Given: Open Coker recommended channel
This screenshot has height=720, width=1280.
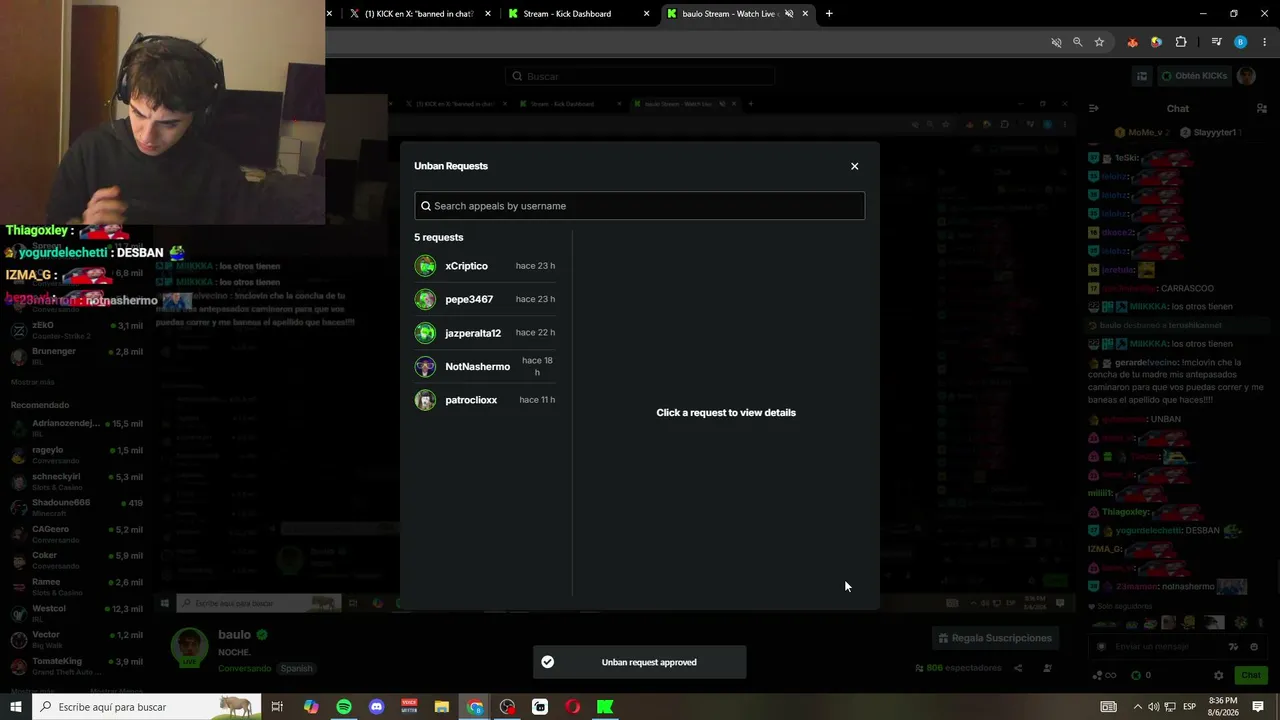Looking at the screenshot, I should click(x=76, y=560).
